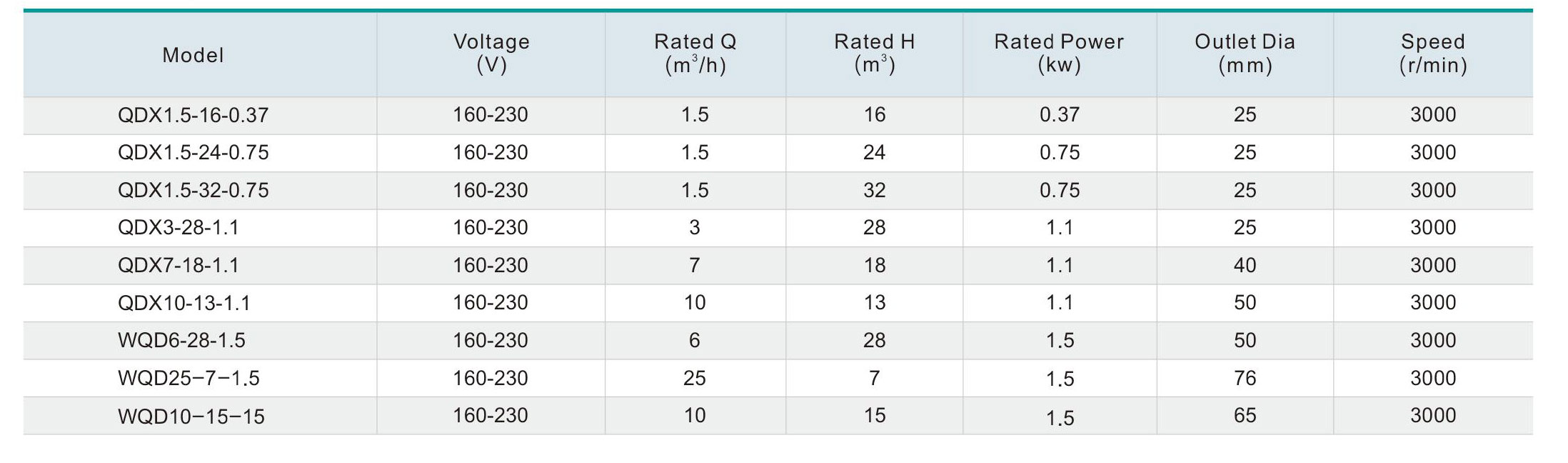
Task: Select the Outlet Dia (mm) header
Action: [1245, 54]
